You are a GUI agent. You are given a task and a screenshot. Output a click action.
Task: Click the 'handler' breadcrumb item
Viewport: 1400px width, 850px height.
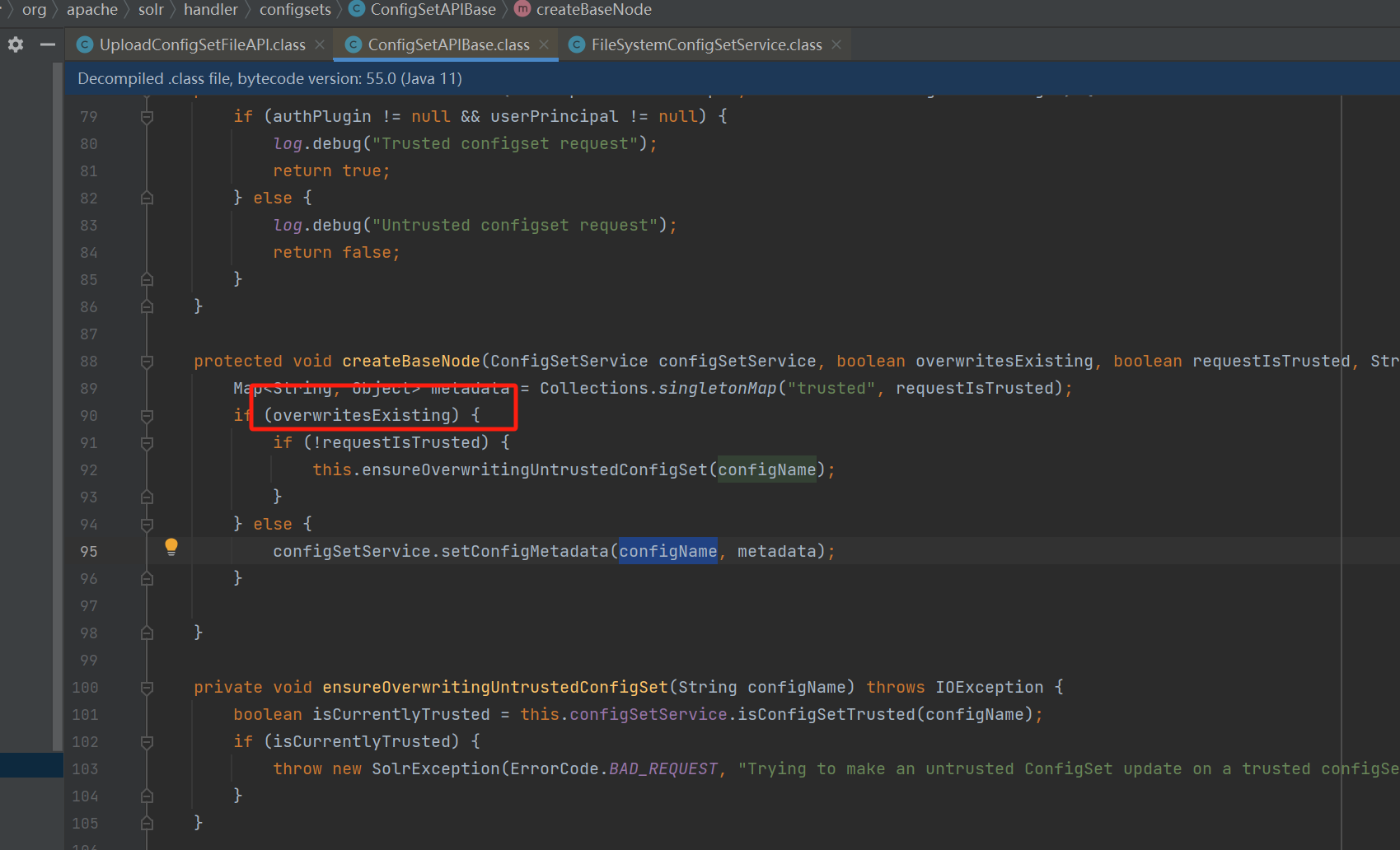point(211,9)
